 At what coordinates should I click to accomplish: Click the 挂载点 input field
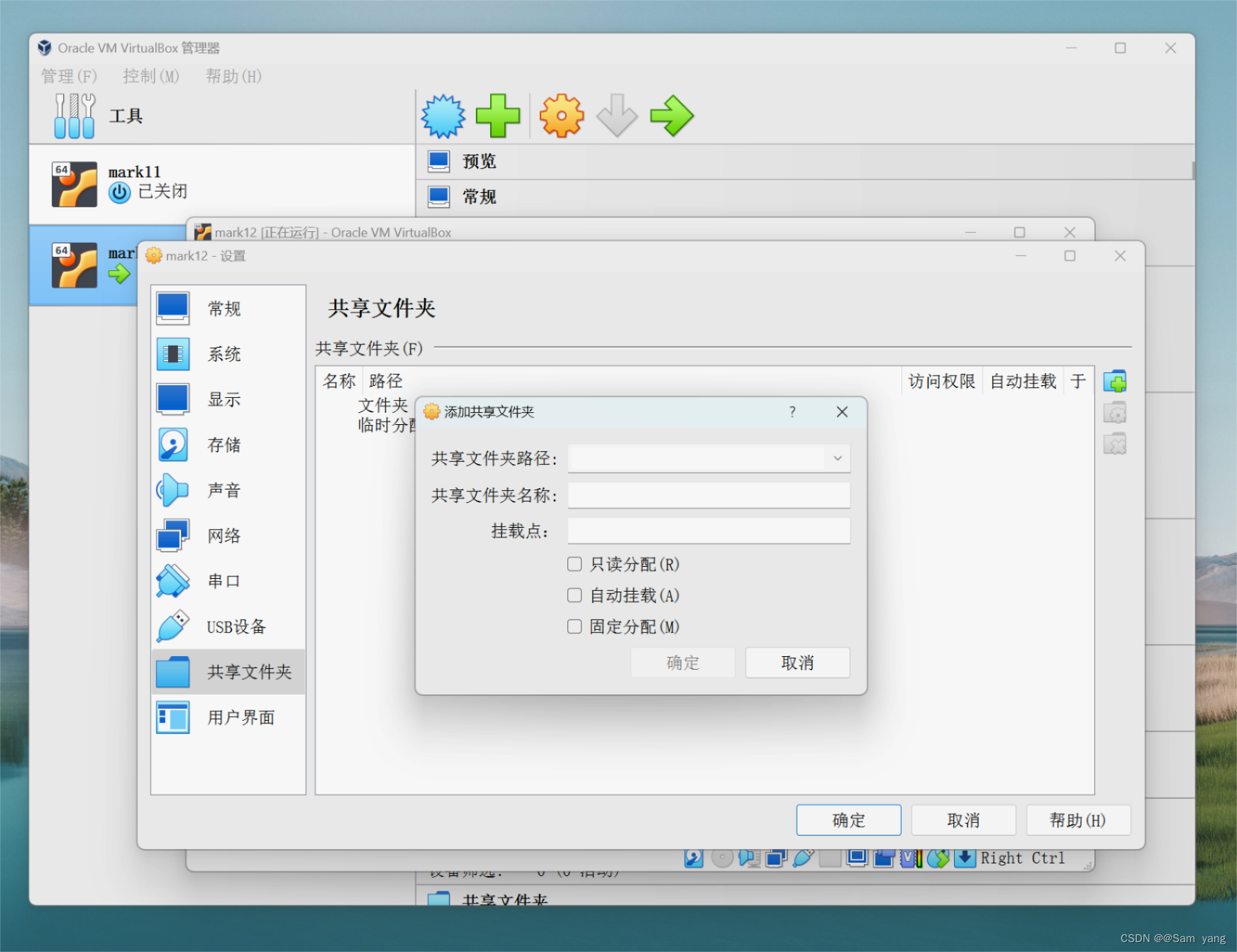[709, 531]
